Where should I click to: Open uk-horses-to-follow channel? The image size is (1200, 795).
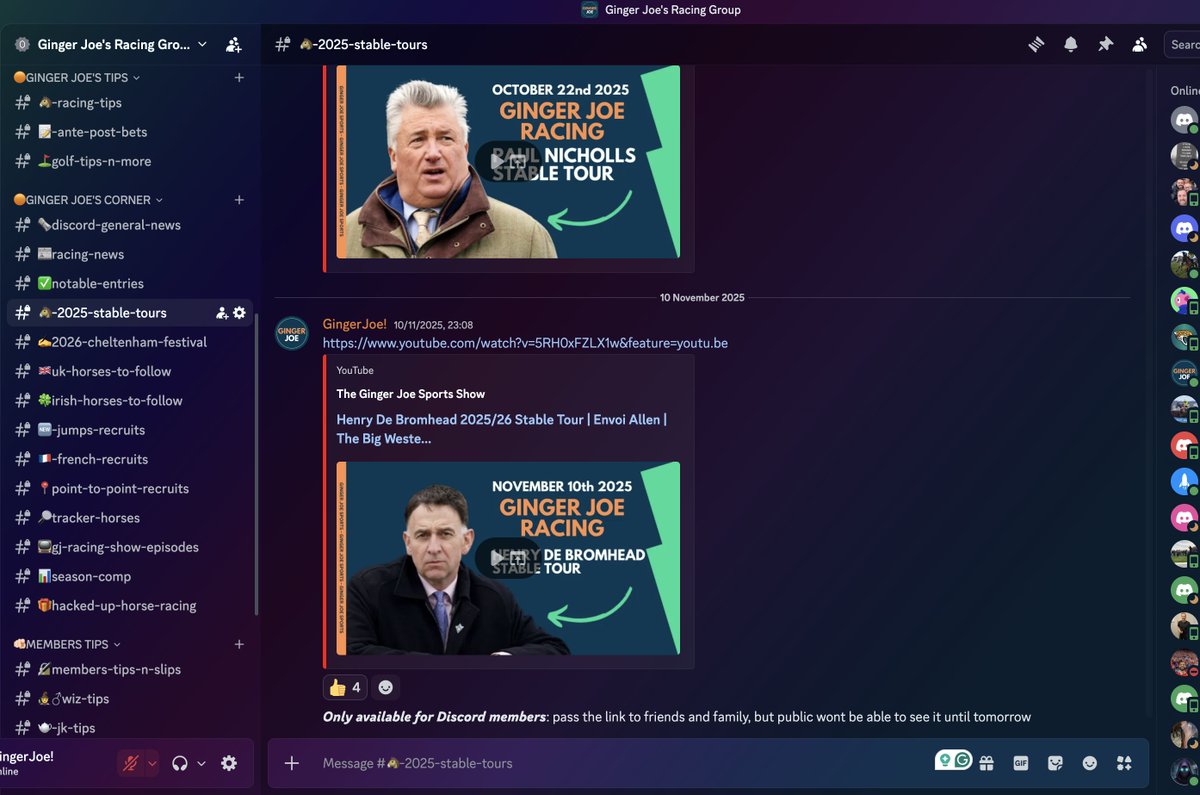click(130, 371)
